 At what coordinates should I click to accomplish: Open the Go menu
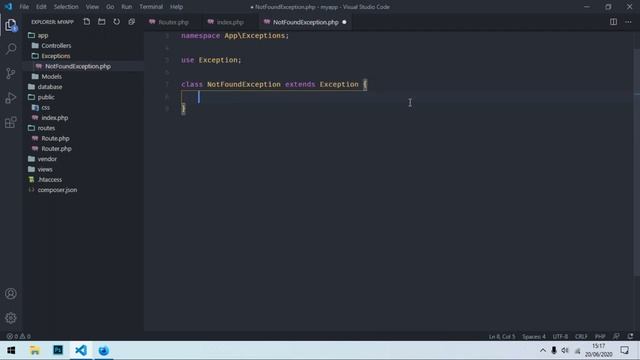click(x=110, y=7)
